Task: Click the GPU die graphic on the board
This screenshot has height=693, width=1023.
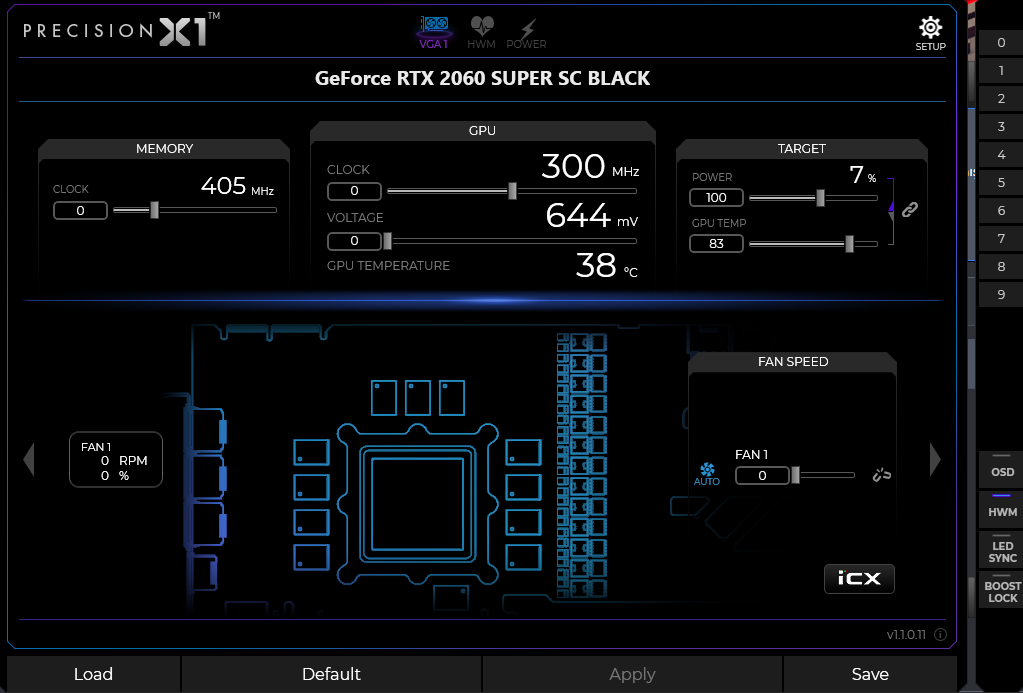Action: coord(418,504)
